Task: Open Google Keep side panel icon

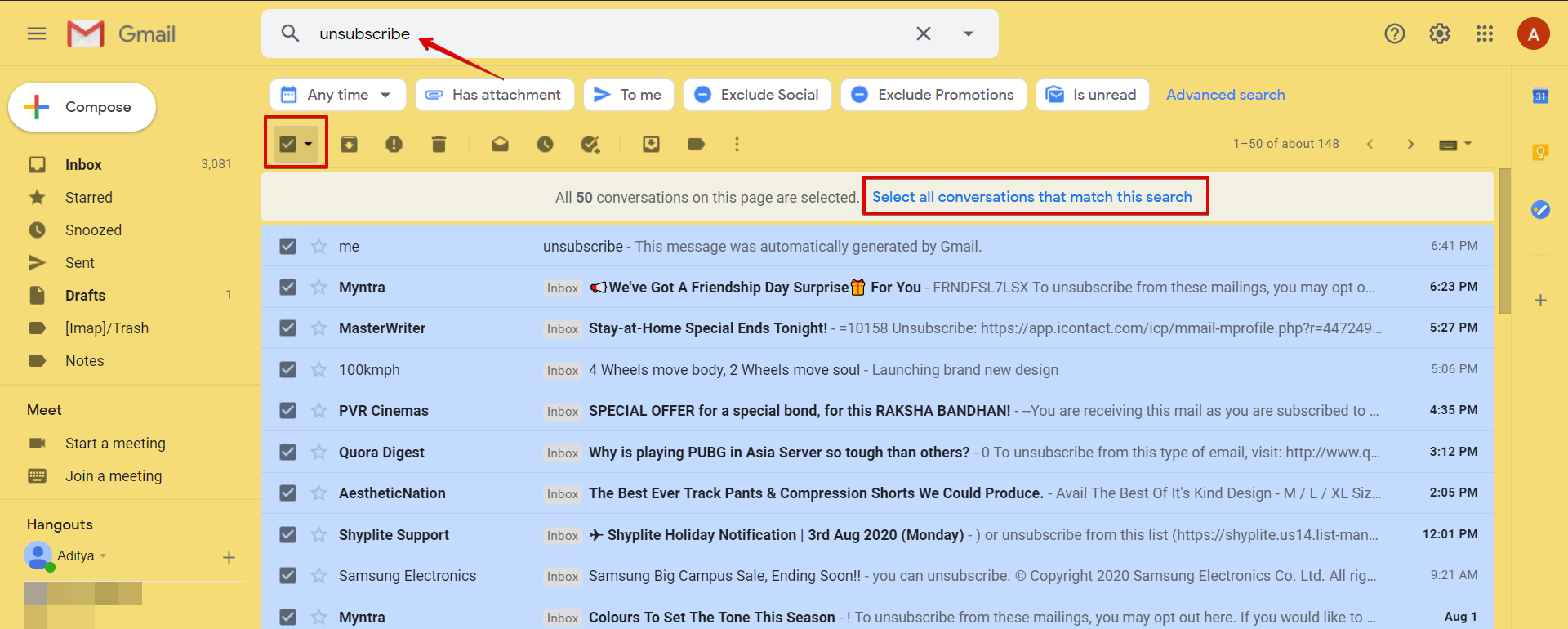Action: coord(1540,153)
